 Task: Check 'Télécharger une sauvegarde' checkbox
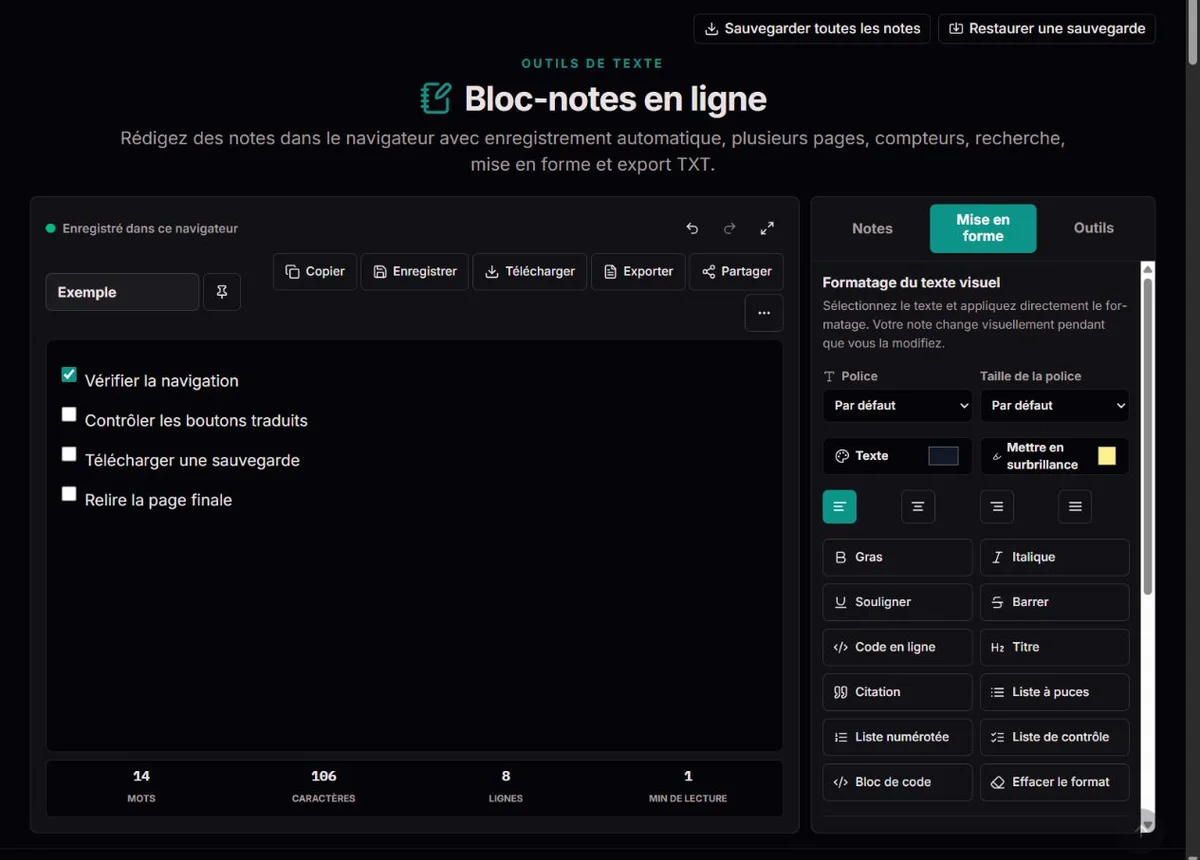tap(69, 454)
